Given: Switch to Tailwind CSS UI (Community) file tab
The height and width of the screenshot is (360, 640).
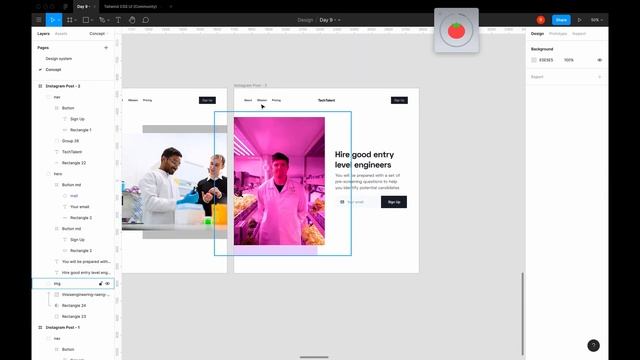Looking at the screenshot, I should click(x=131, y=7).
